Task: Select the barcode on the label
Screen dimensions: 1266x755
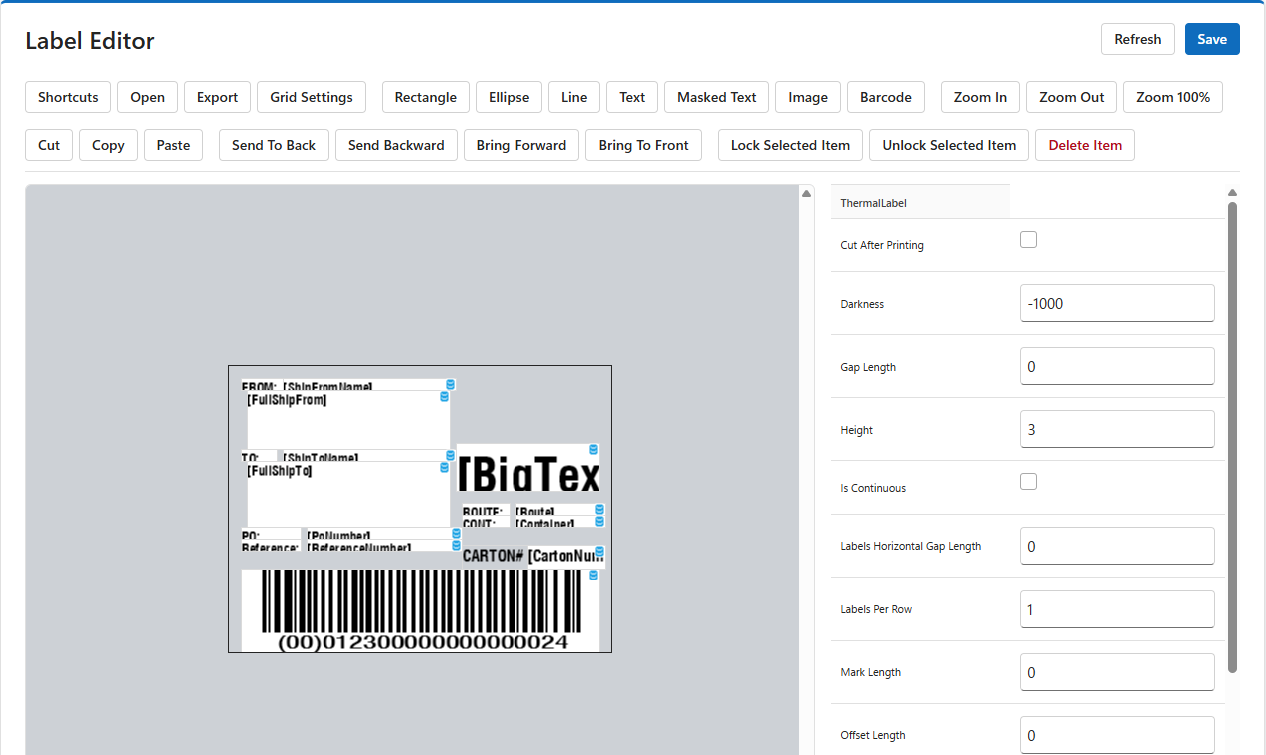Action: click(420, 610)
